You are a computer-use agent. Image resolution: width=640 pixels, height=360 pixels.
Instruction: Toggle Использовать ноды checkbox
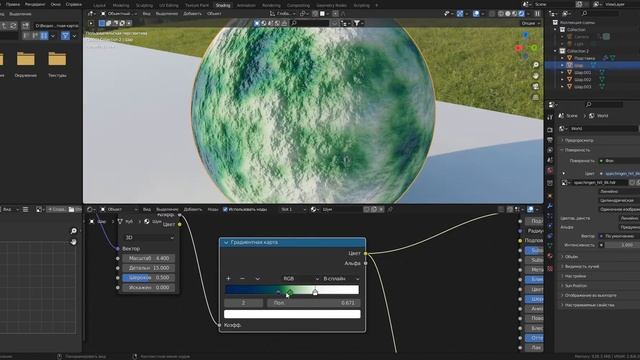pyautogui.click(x=225, y=209)
